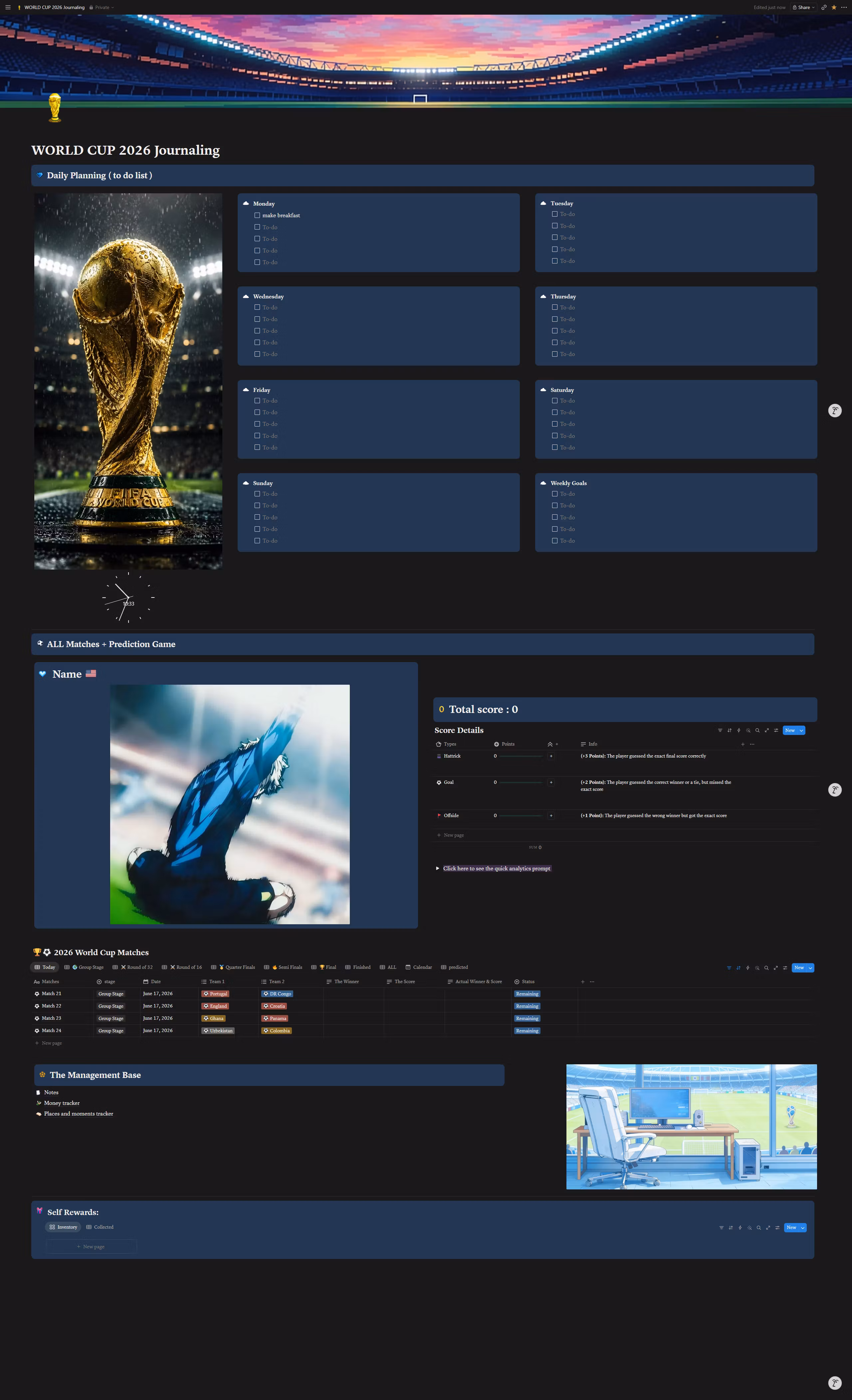Click the World Cup trophy image
This screenshot has width=852, height=1400.
(128, 381)
